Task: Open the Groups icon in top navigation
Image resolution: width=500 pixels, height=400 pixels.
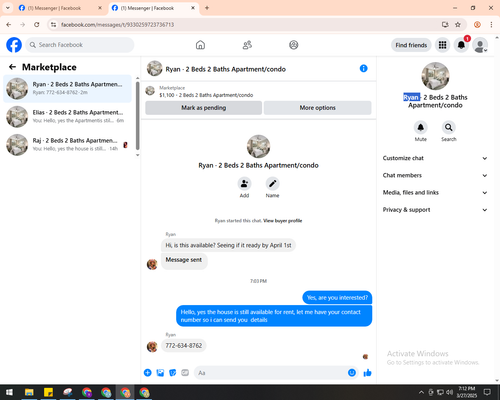Action: (294, 45)
